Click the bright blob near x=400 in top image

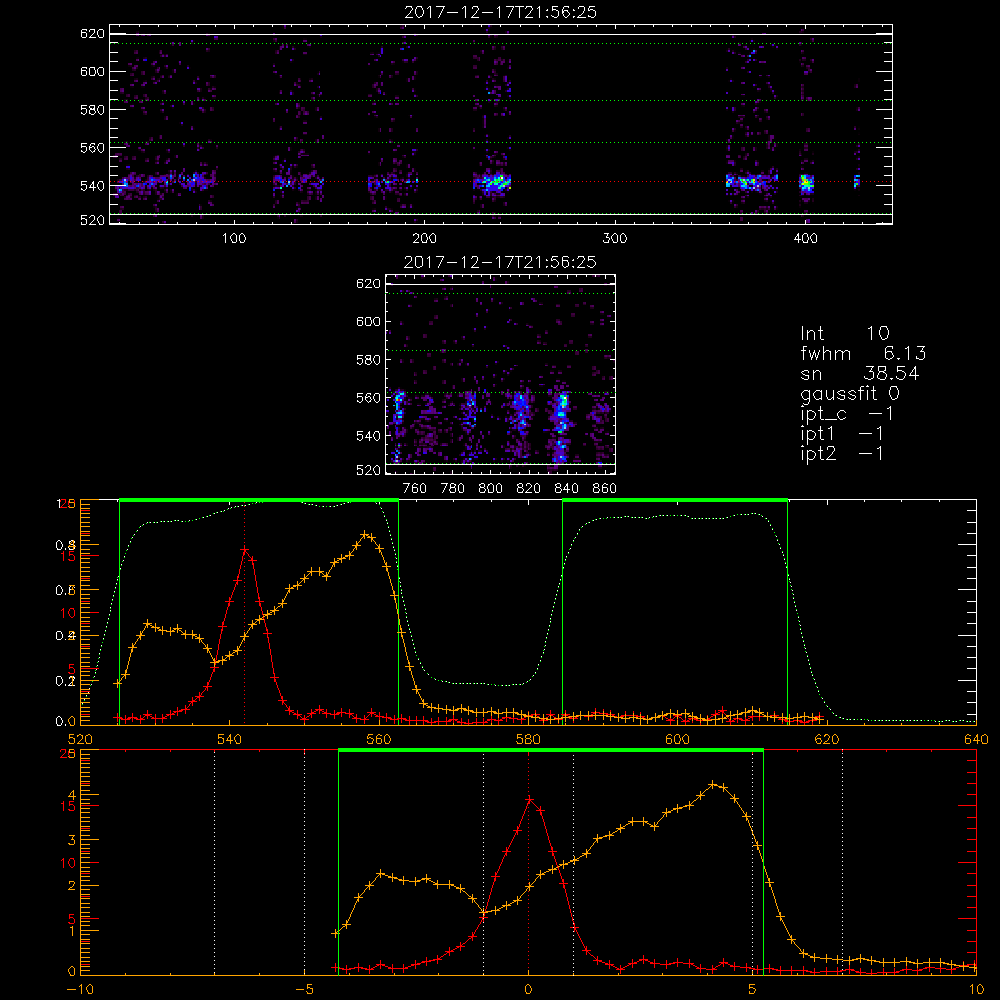coord(807,183)
